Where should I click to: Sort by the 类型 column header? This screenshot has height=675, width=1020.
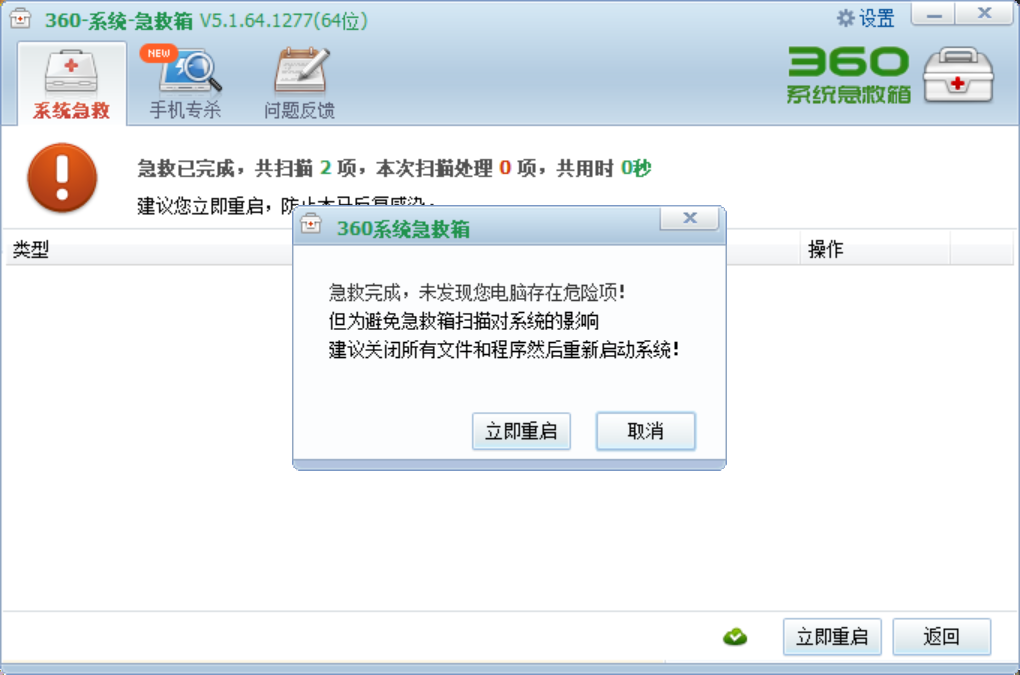31,249
